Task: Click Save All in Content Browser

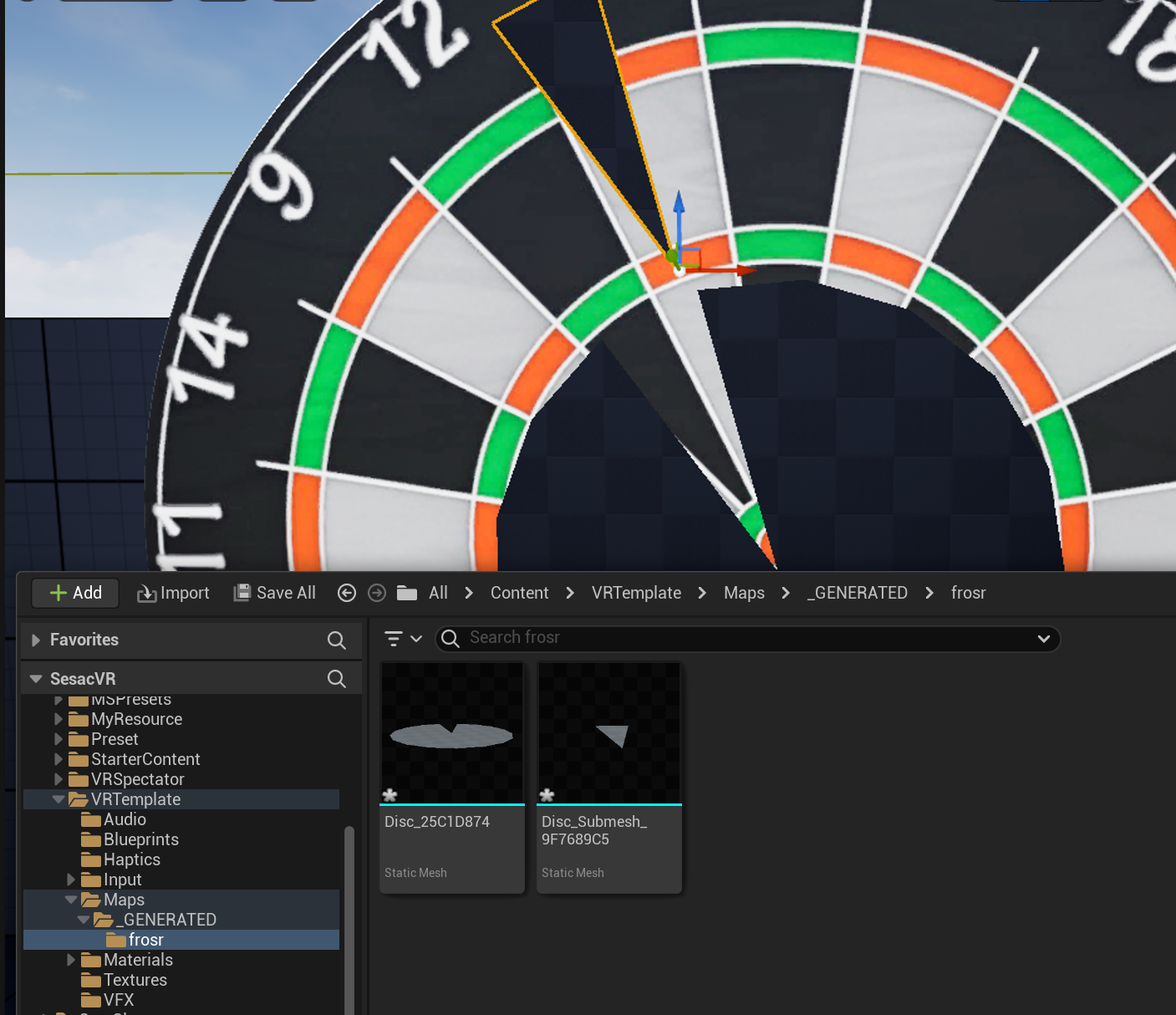Action: pos(274,593)
